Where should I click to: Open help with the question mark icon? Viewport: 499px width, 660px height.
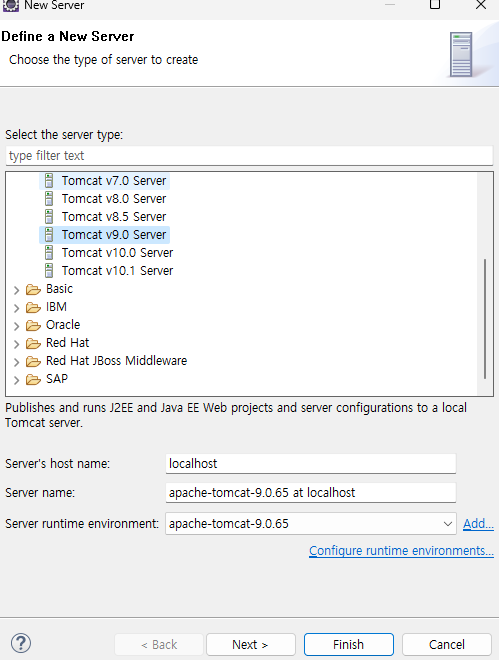pos(21,643)
